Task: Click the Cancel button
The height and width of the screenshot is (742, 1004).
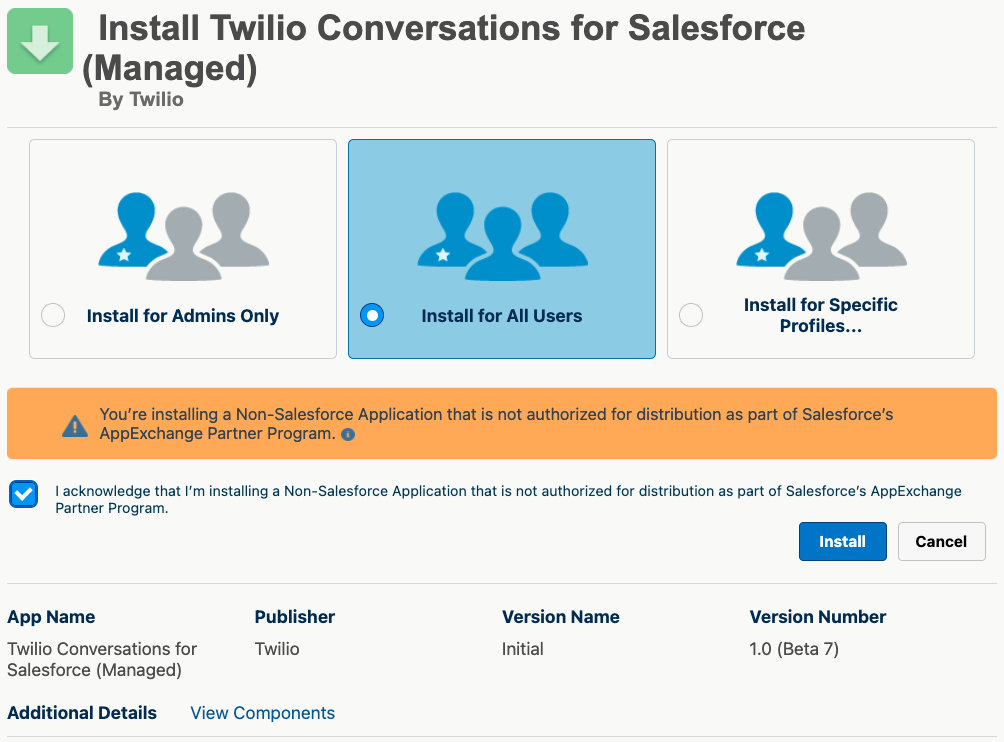Action: pyautogui.click(x=941, y=542)
